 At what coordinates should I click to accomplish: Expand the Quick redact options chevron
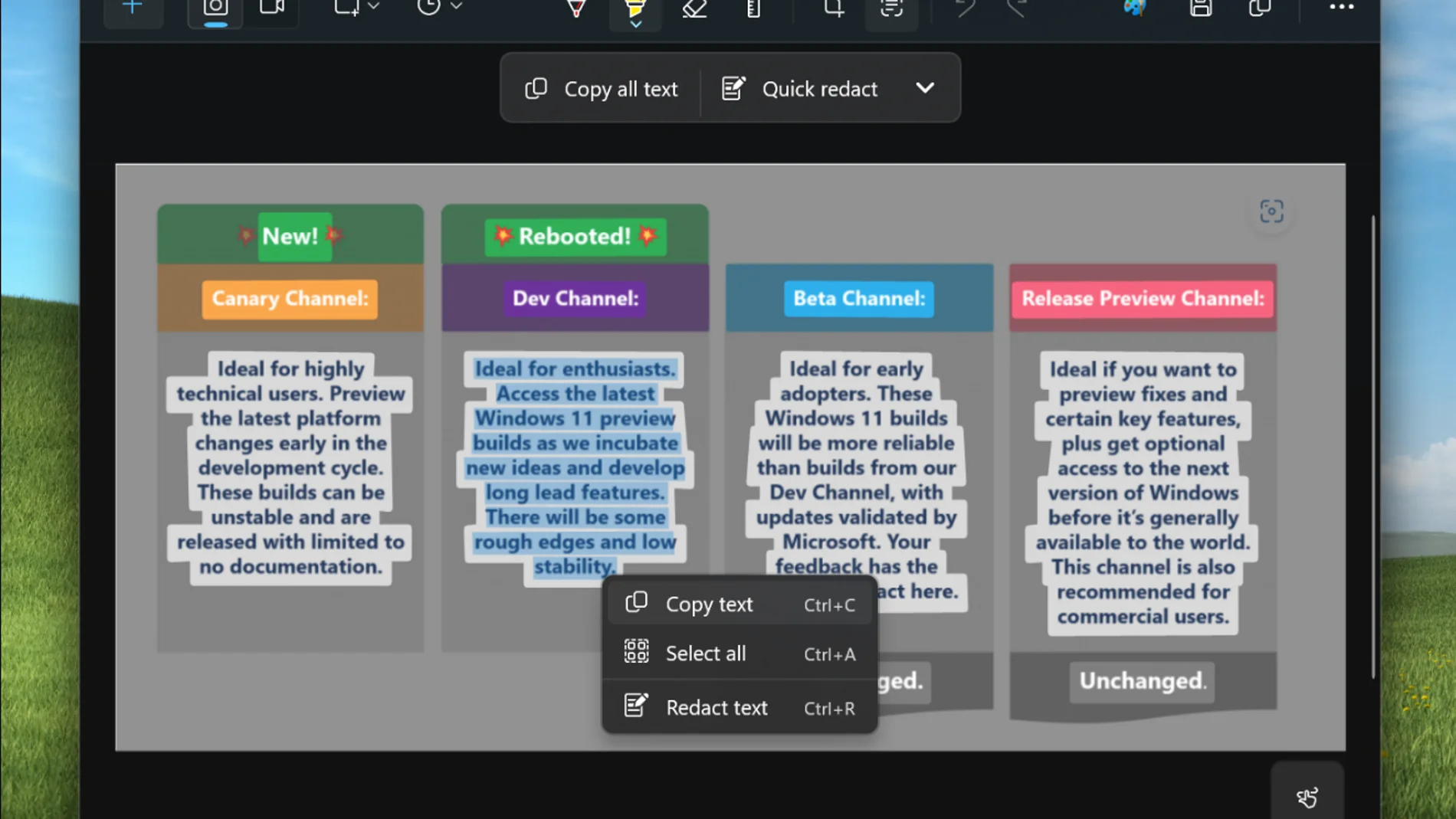click(925, 88)
